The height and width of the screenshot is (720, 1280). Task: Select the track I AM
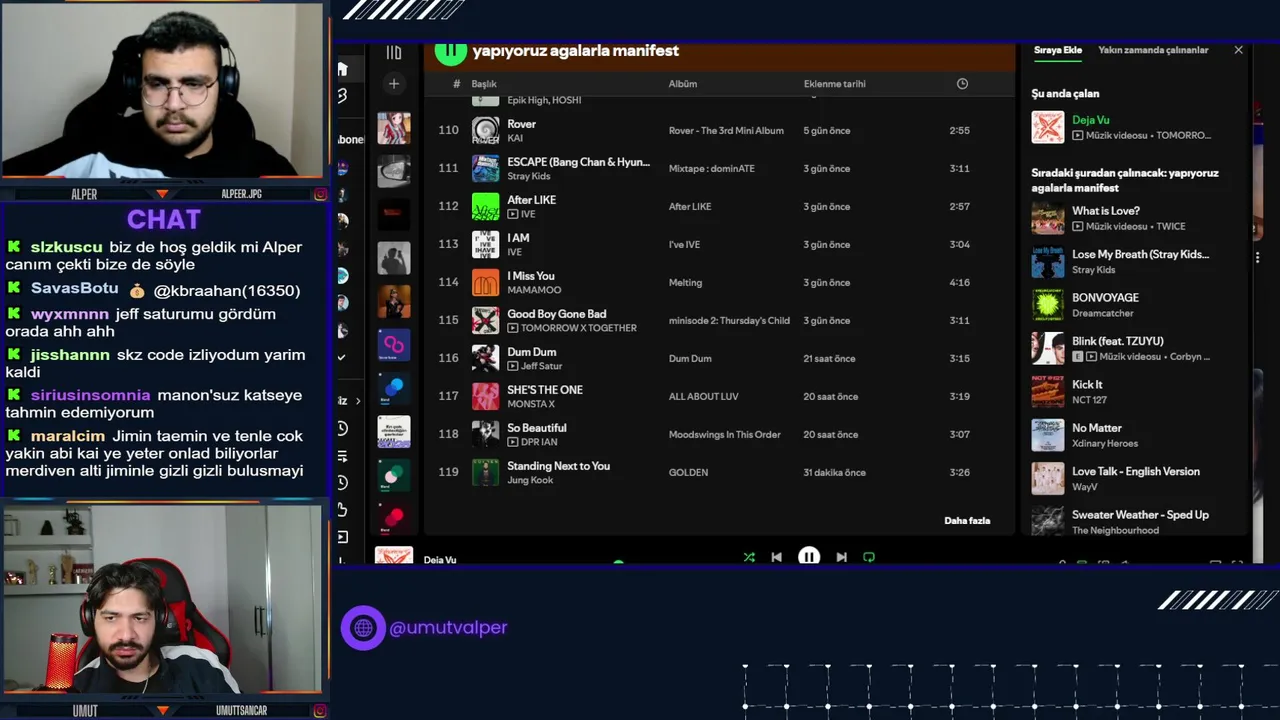point(518,238)
